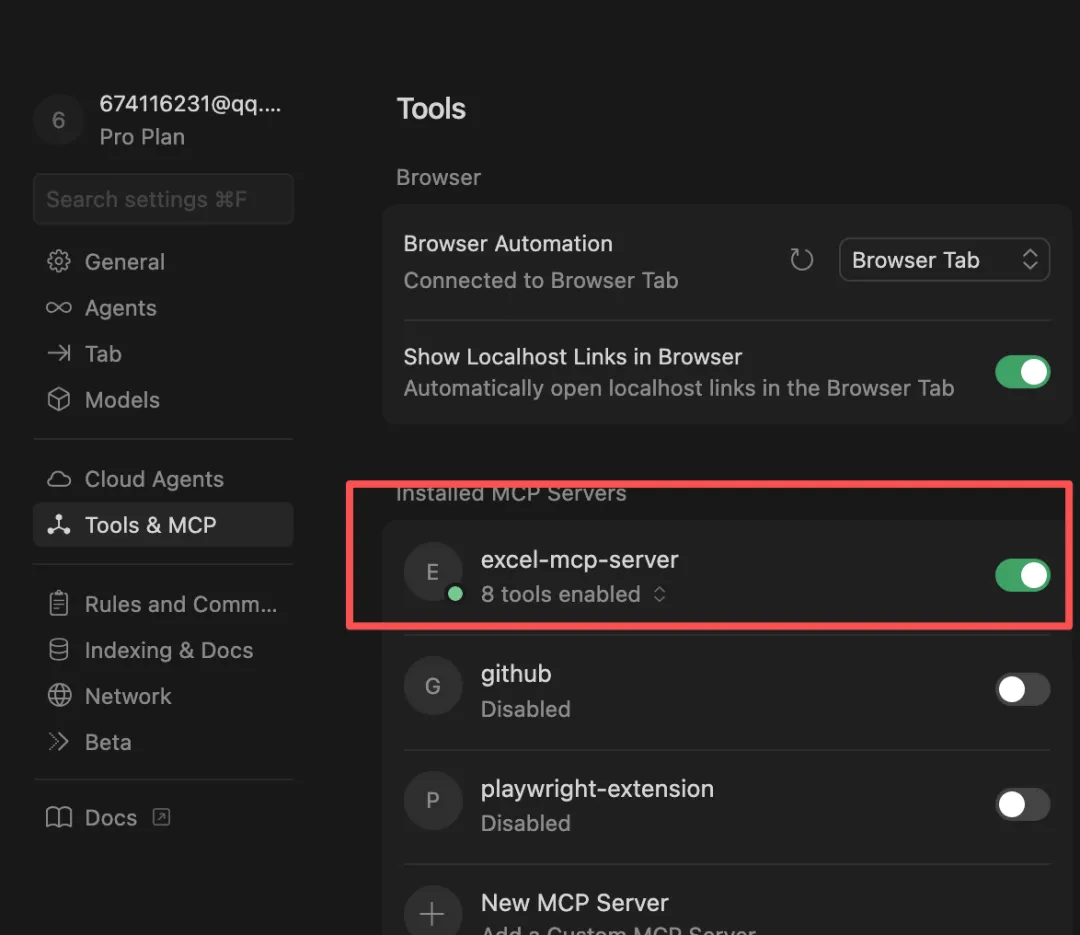This screenshot has width=1080, height=935.
Task: Open the Beta settings section
Action: [x=108, y=742]
